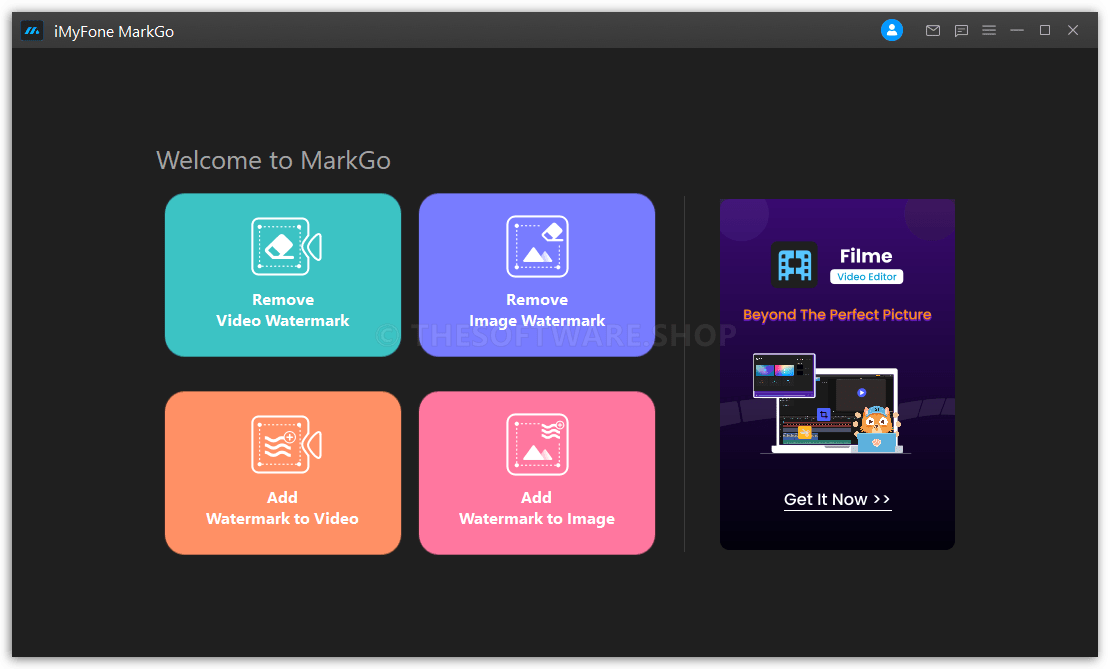
Task: Click the Welcome to MarkGo heading
Action: click(x=273, y=161)
